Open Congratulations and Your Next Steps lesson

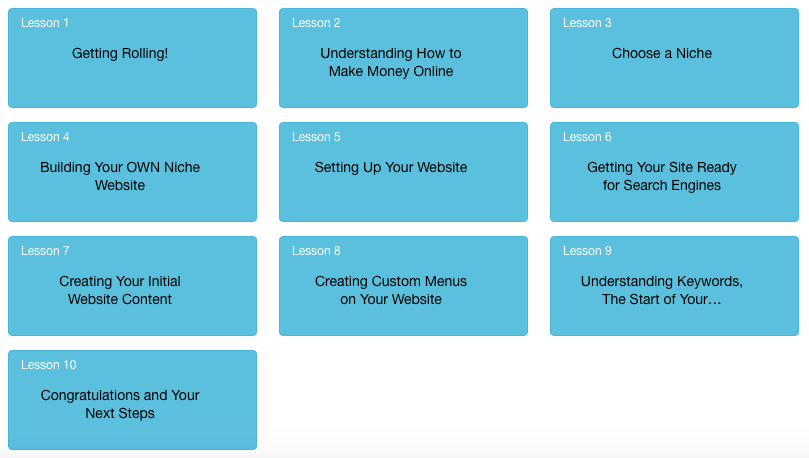[x=132, y=400]
